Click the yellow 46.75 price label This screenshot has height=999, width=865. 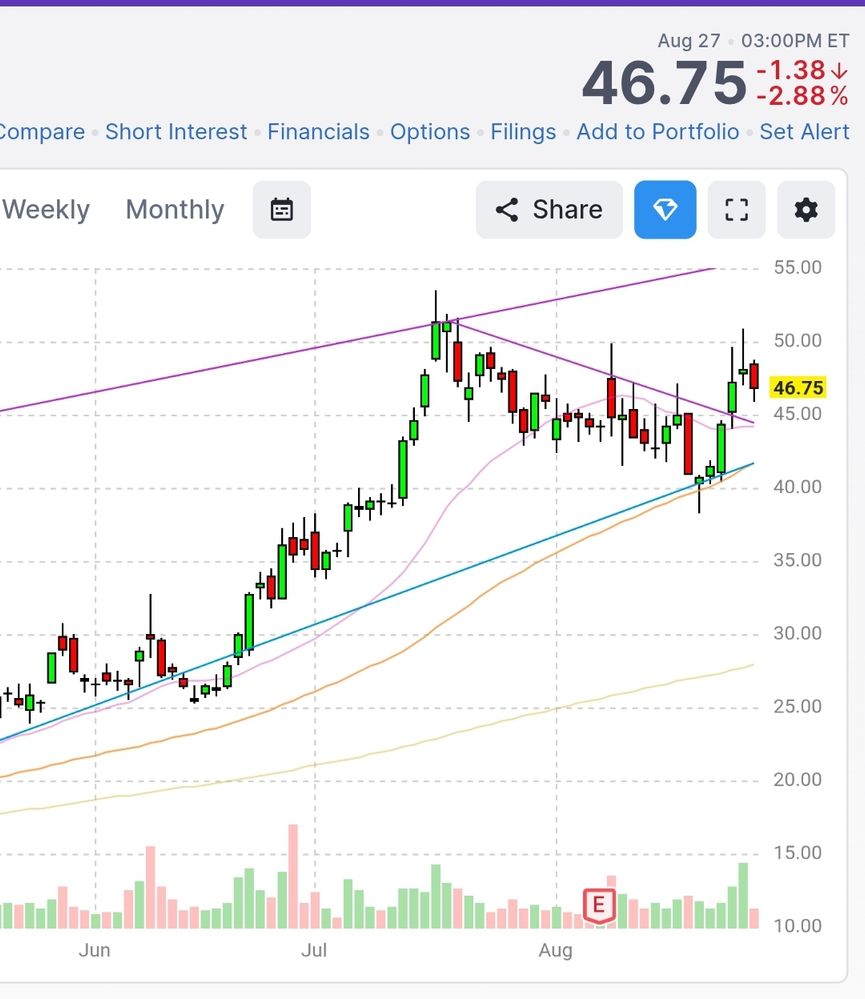click(798, 387)
